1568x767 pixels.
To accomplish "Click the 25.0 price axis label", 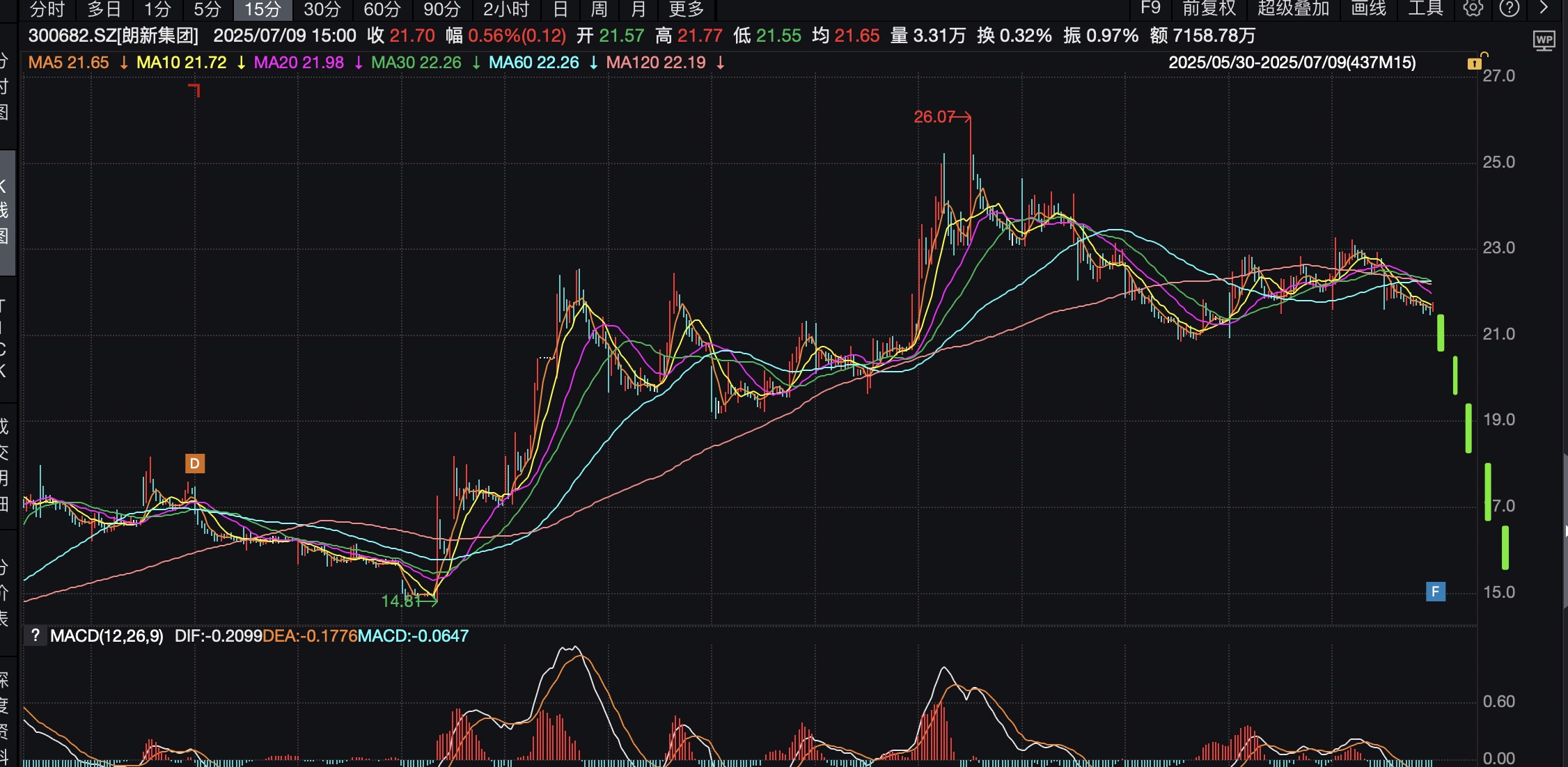I will [1498, 162].
